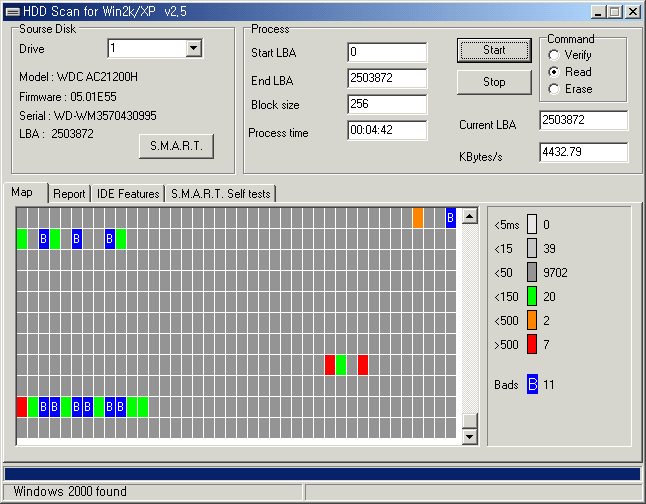The width and height of the screenshot is (646, 504).
Task: Click the white <5ms legend swatch
Action: pyautogui.click(x=532, y=224)
